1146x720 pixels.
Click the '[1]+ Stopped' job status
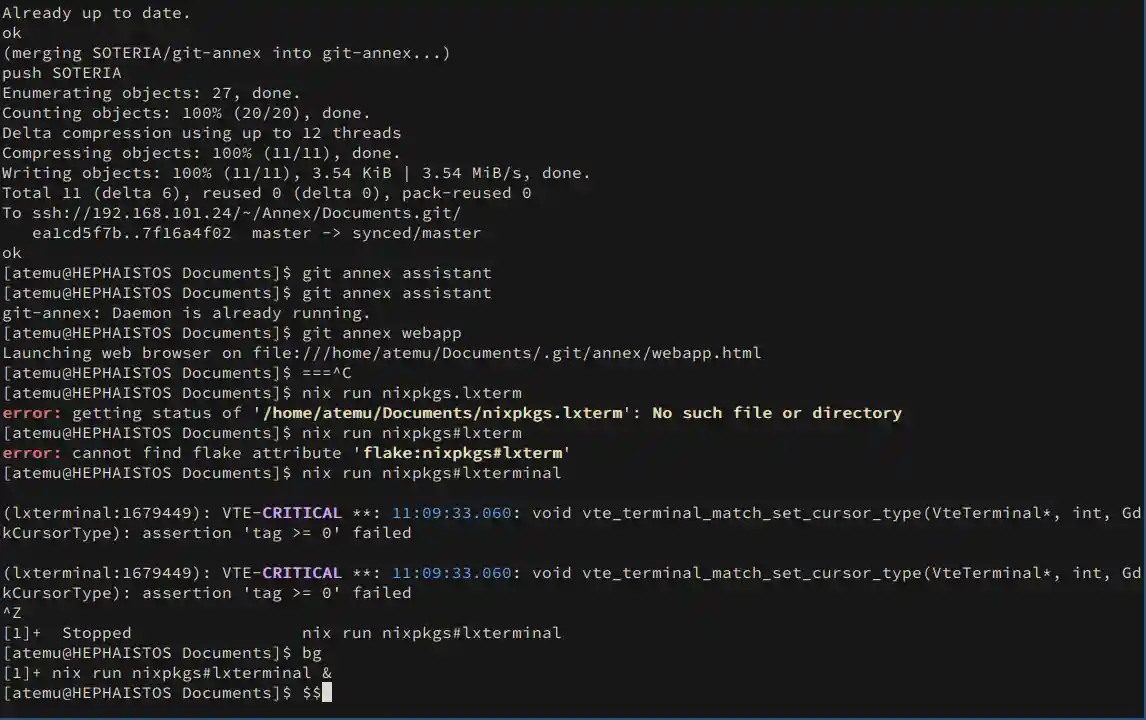pyautogui.click(x=67, y=633)
